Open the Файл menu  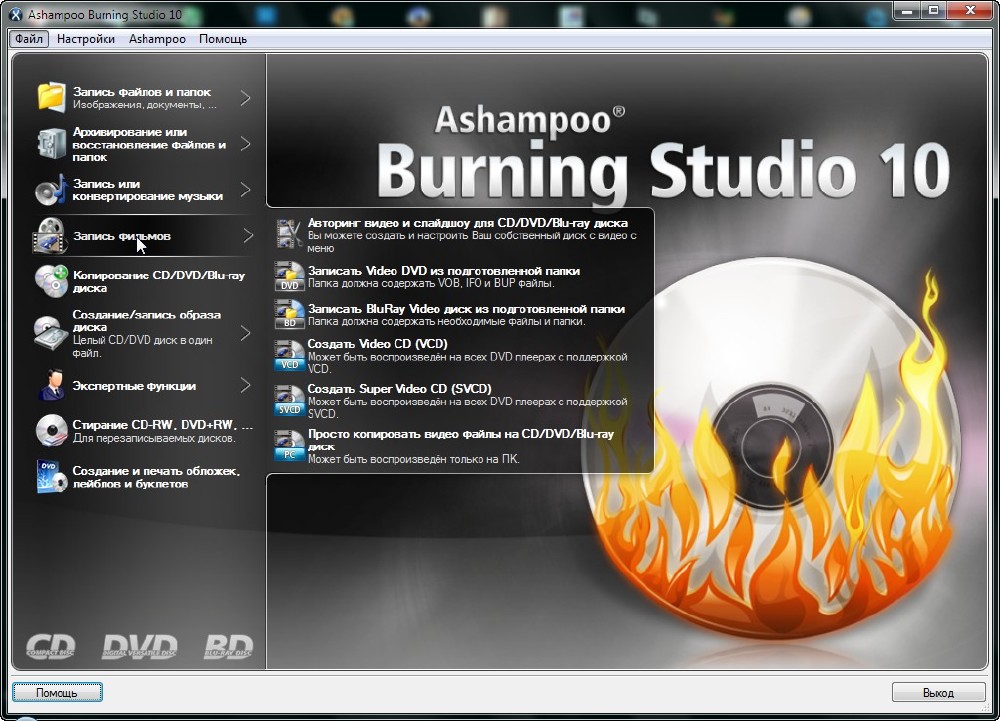click(29, 39)
